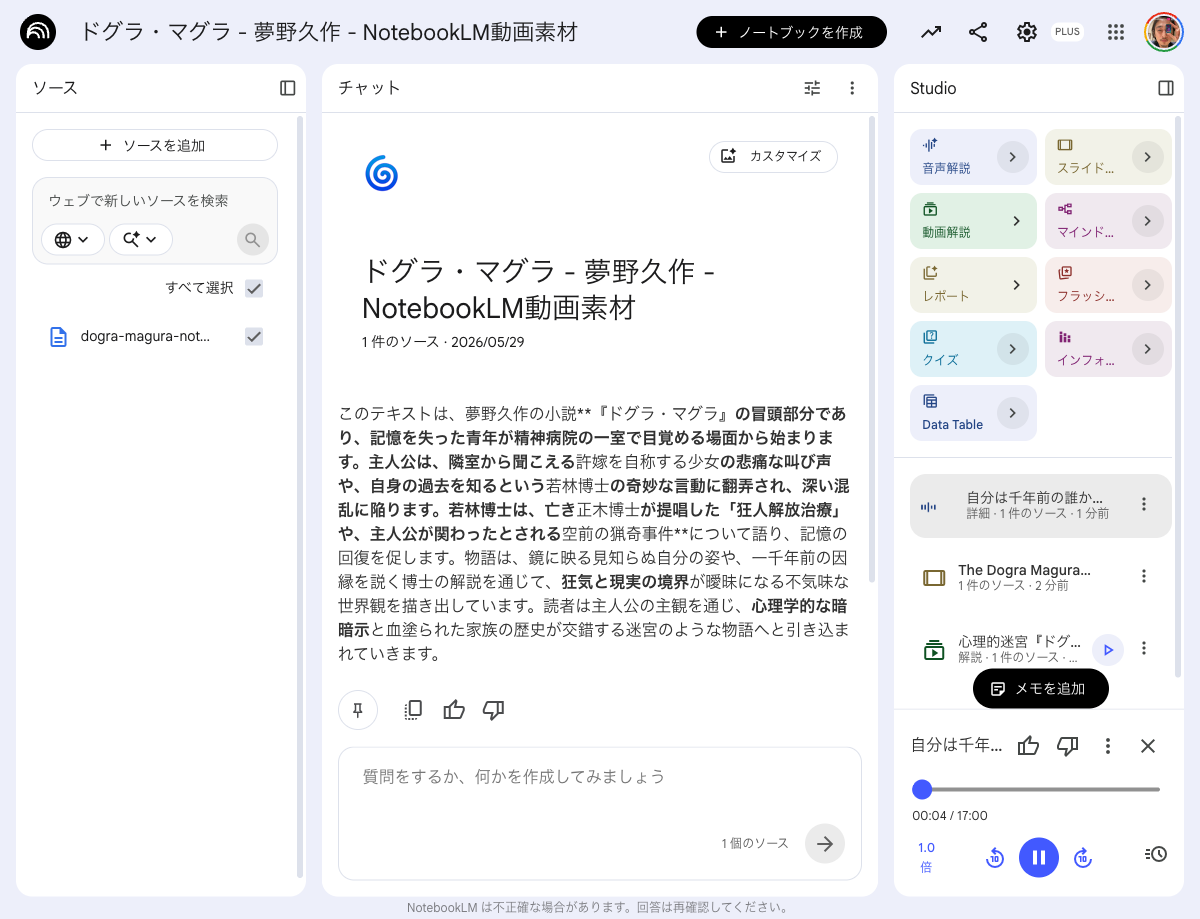Skip audio forward ten seconds
The height and width of the screenshot is (919, 1200).
pyautogui.click(x=1082, y=857)
